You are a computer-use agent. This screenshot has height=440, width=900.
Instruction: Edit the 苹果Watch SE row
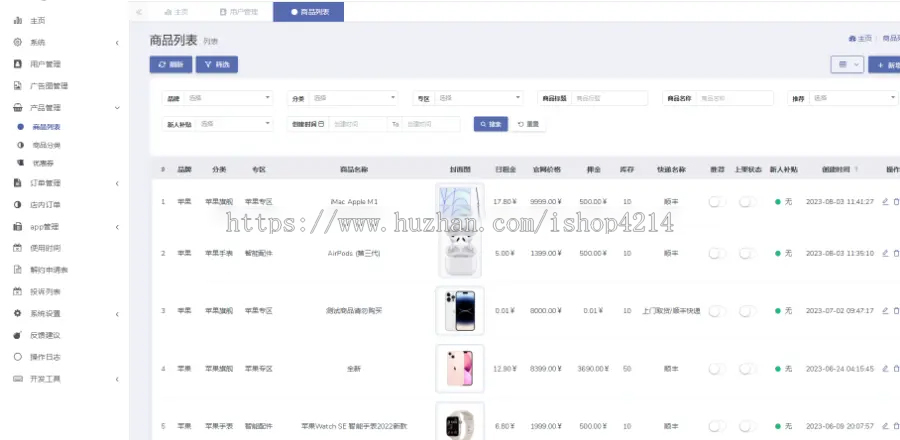pyautogui.click(x=885, y=426)
